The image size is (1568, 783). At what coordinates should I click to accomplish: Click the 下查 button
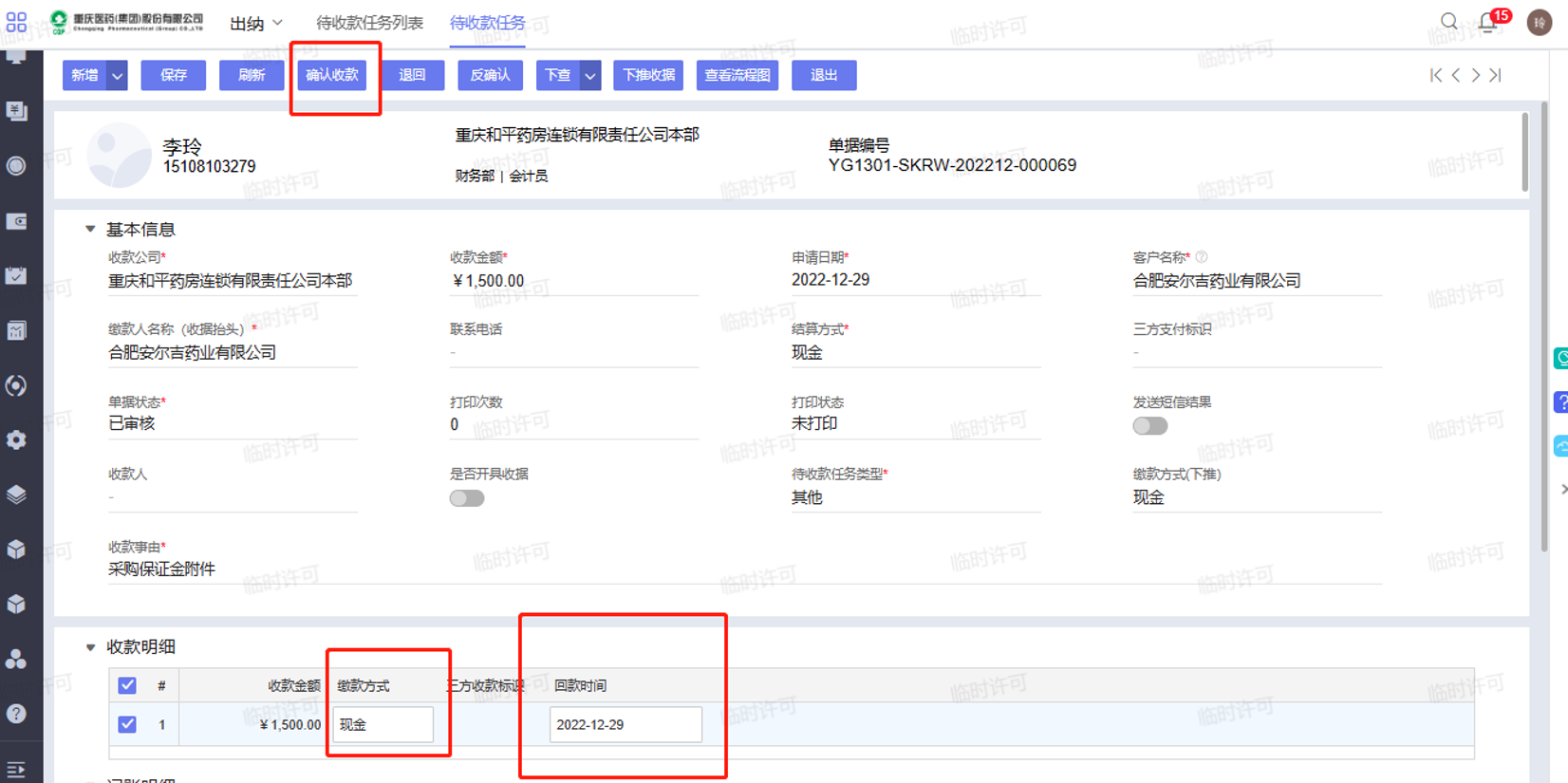click(x=557, y=75)
